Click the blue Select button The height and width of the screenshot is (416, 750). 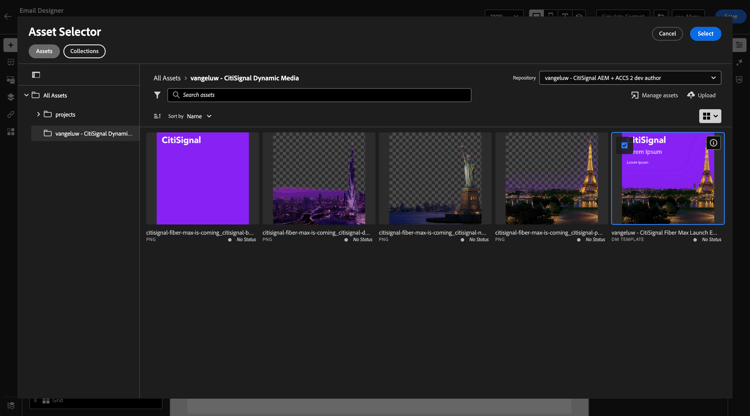(x=706, y=33)
